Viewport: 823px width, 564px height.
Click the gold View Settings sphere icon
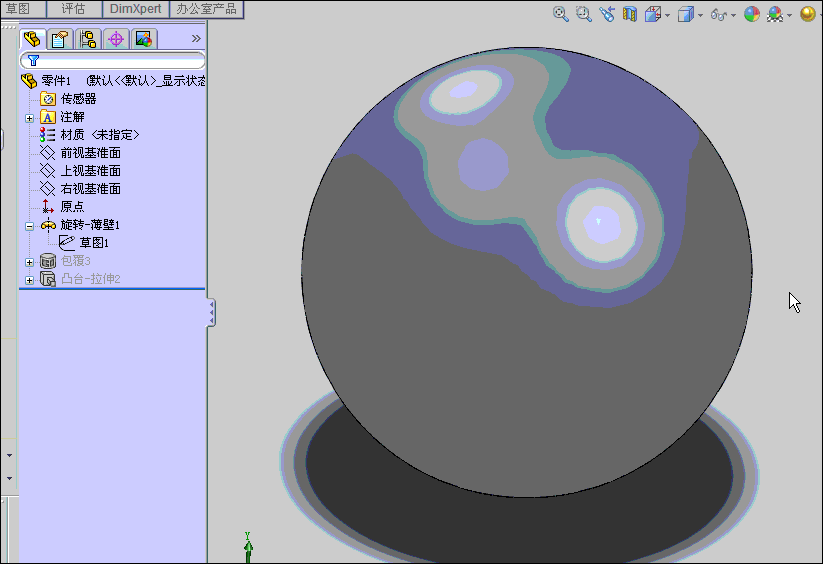click(807, 14)
